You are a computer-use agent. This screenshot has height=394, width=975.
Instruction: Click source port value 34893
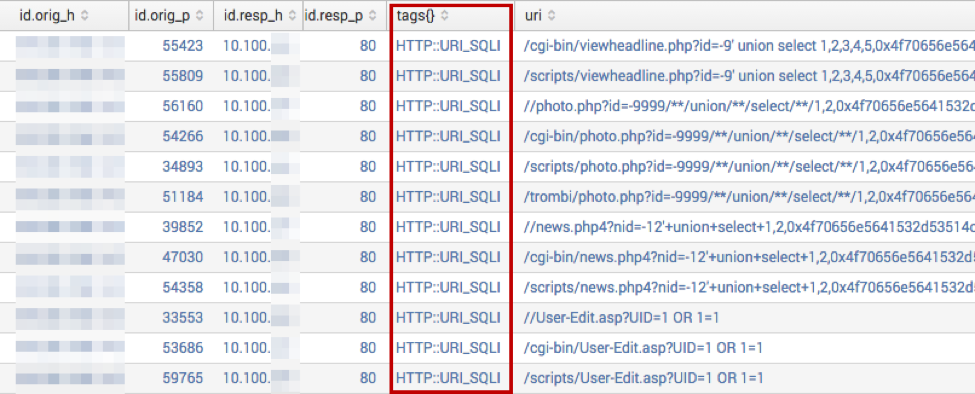[183, 167]
